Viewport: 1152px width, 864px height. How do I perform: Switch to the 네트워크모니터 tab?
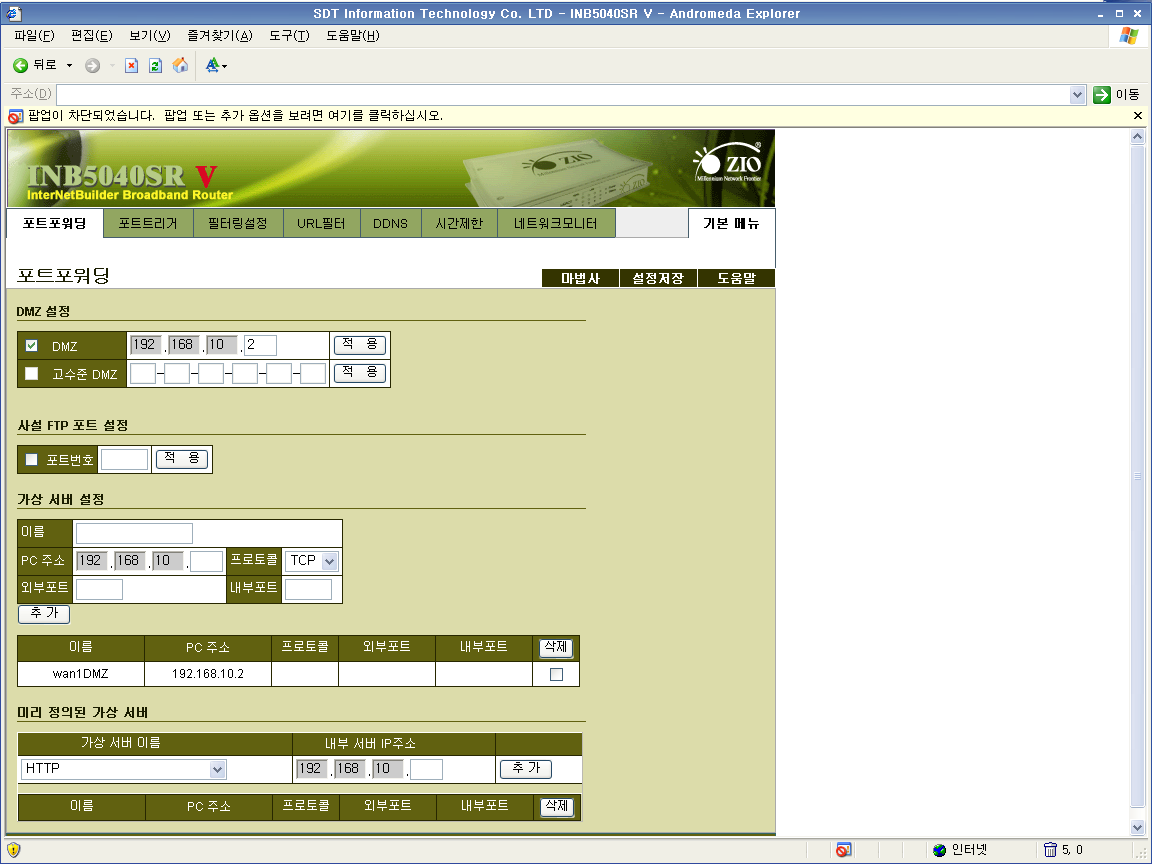click(x=556, y=223)
